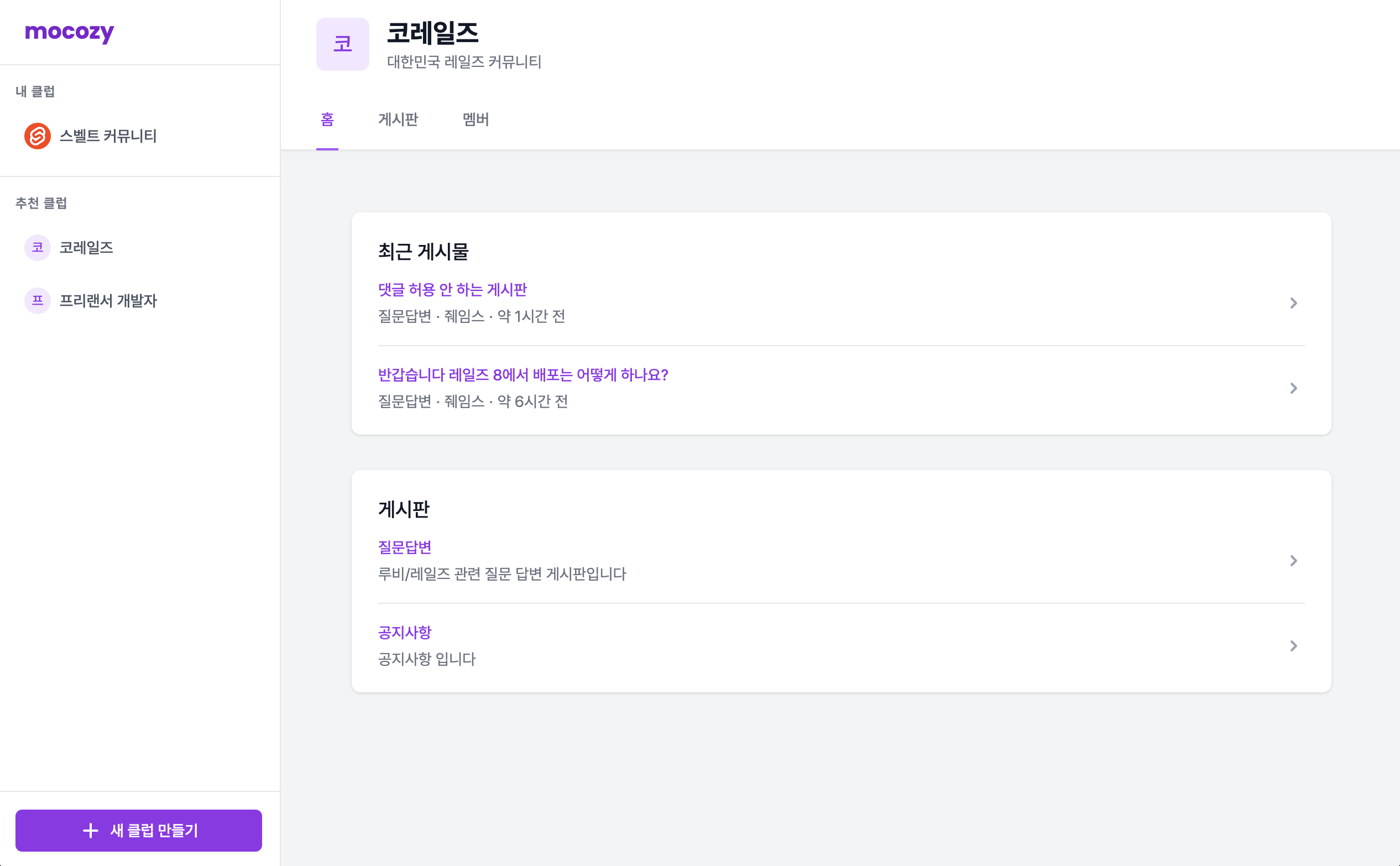Open the 반갑습니다 레일즈 8 배포 post link
The image size is (1400, 866).
pyautogui.click(x=523, y=374)
